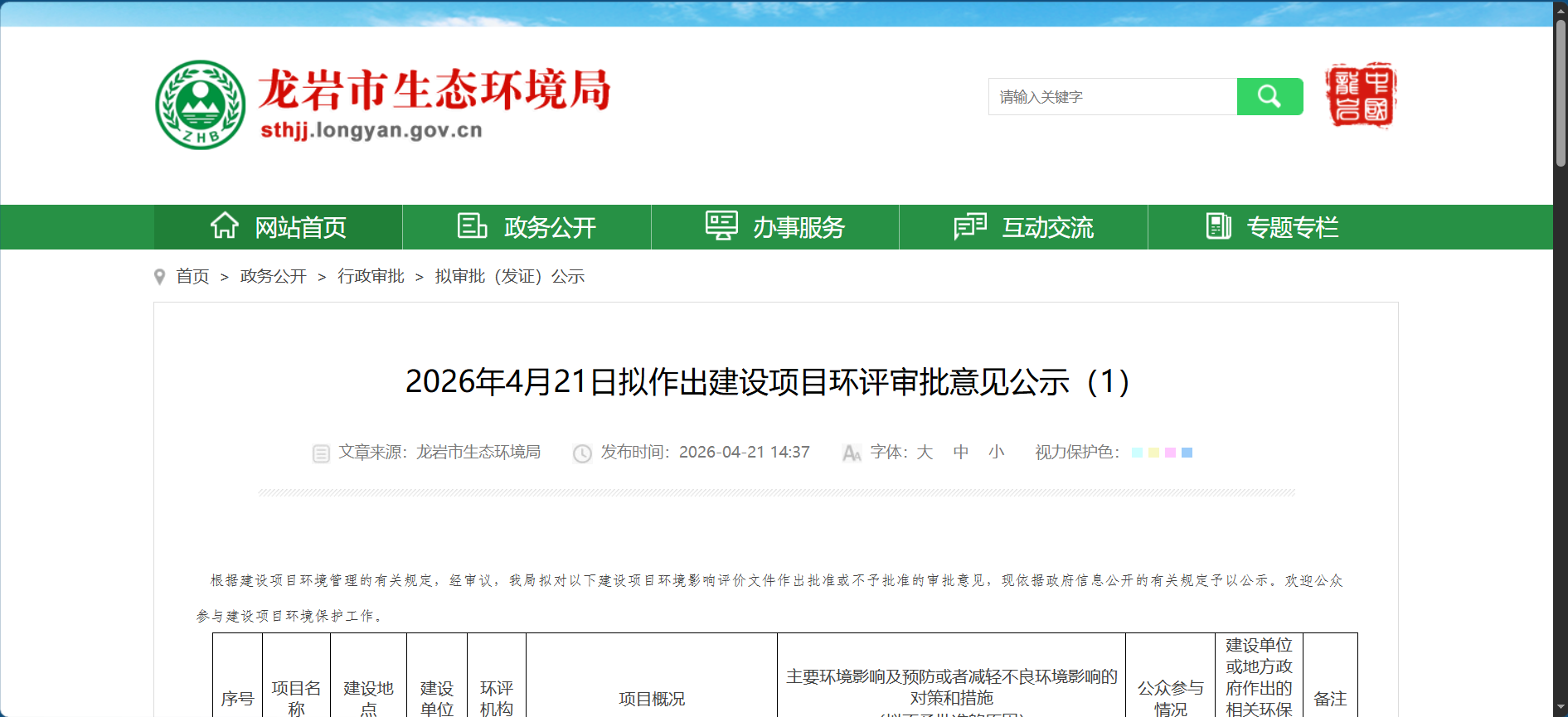This screenshot has width=1568, height=717.
Task: Click the chat icon beside 互动交流
Action: [970, 225]
